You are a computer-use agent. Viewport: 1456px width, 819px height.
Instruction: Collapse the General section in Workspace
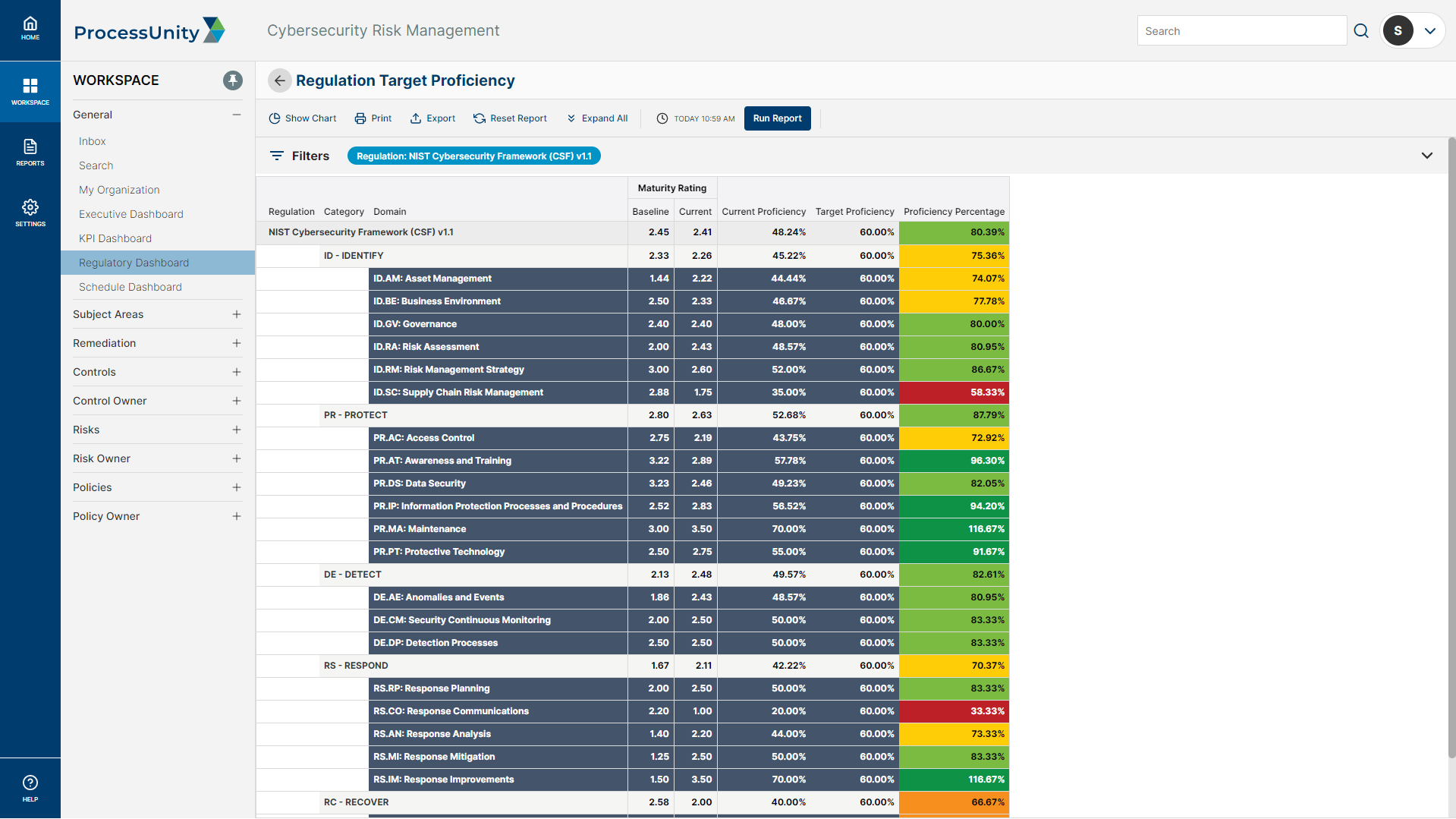click(236, 114)
